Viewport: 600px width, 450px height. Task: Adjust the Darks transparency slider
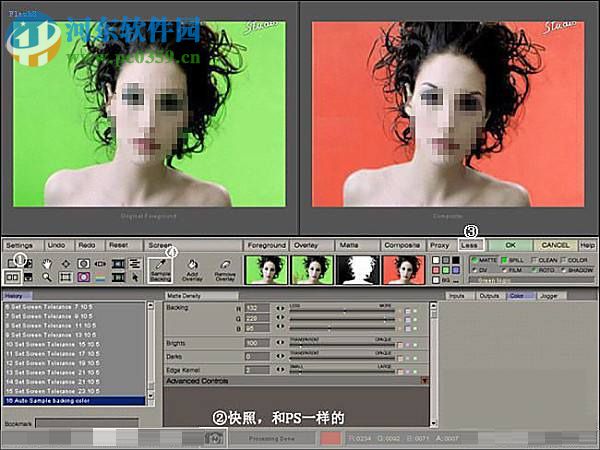click(x=342, y=359)
